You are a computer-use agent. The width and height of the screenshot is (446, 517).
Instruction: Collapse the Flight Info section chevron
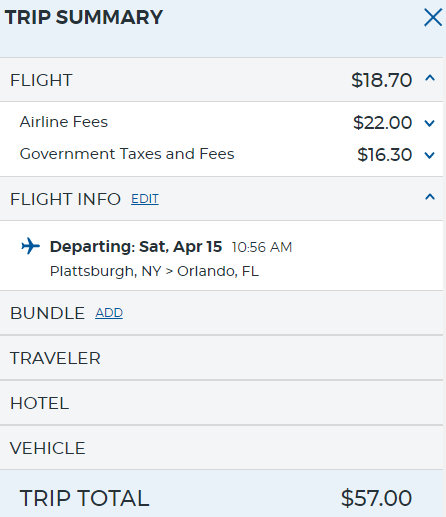pyautogui.click(x=430, y=197)
